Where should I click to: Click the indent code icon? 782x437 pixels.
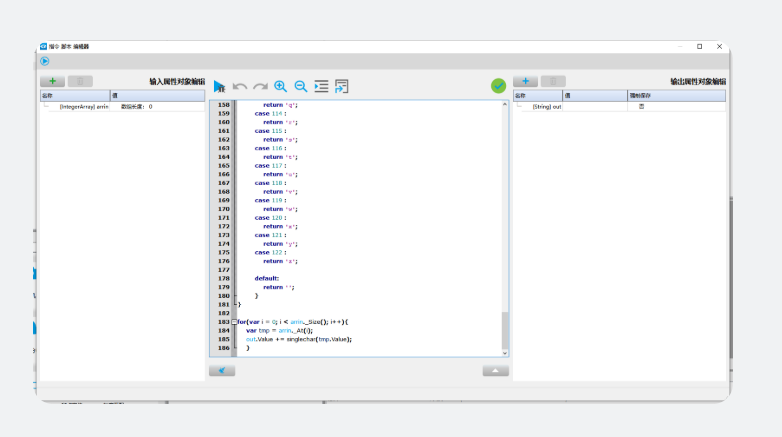321,87
